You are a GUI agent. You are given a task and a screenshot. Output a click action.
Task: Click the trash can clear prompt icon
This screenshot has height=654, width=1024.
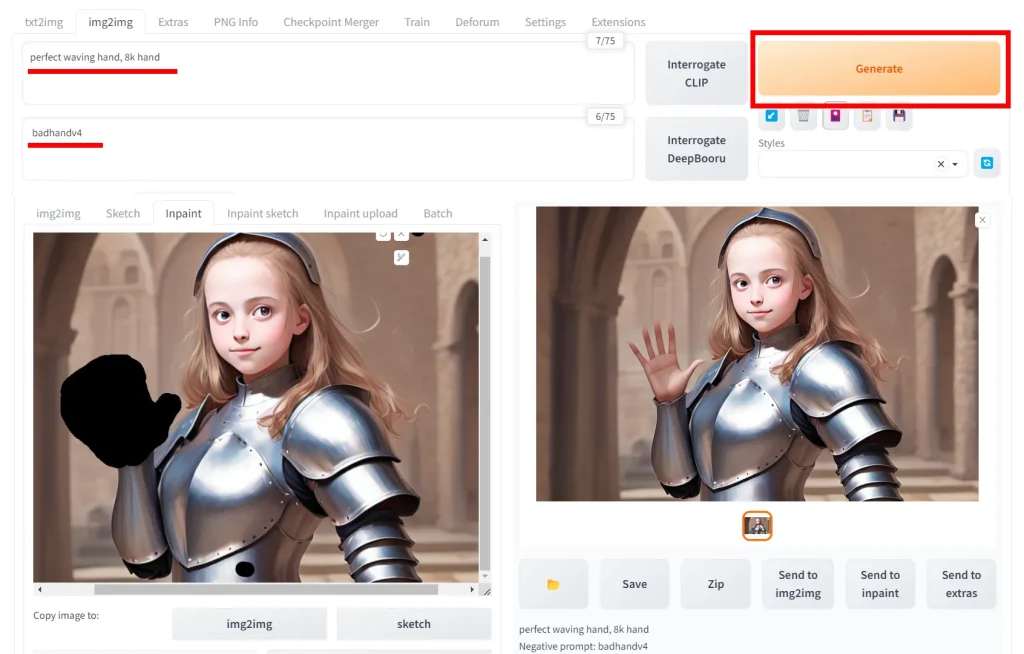coord(803,116)
